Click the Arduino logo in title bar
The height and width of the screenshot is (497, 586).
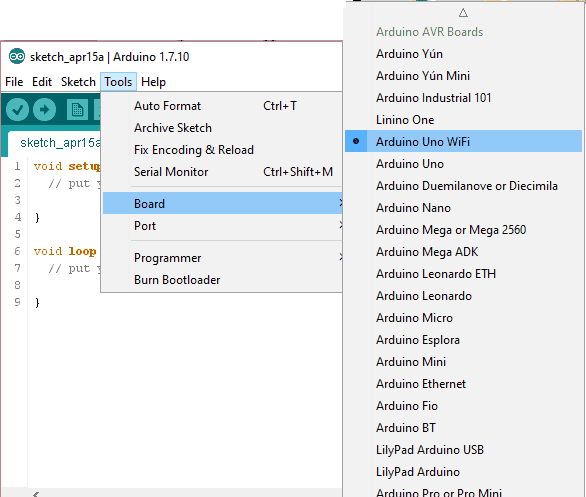(x=17, y=57)
